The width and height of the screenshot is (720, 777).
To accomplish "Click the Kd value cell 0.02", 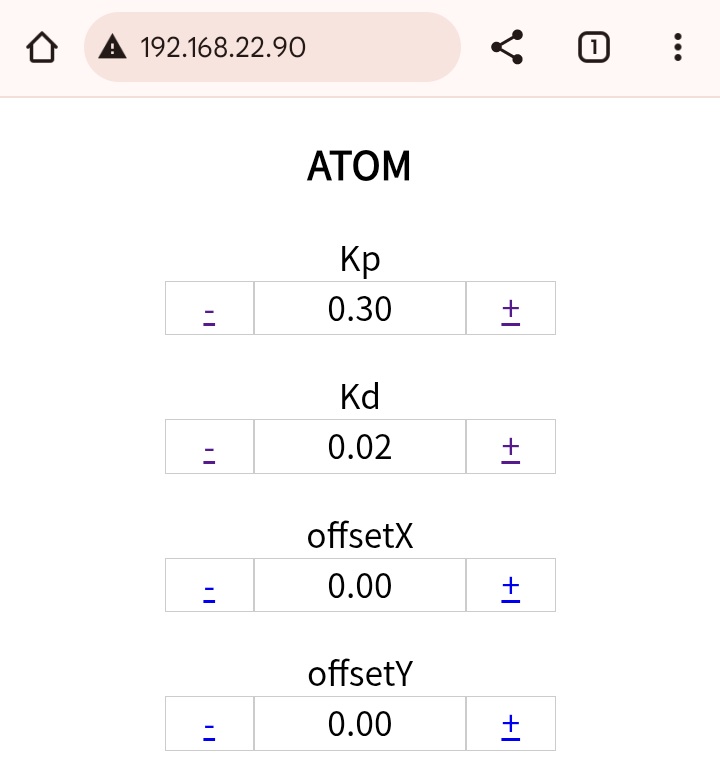I will (360, 446).
